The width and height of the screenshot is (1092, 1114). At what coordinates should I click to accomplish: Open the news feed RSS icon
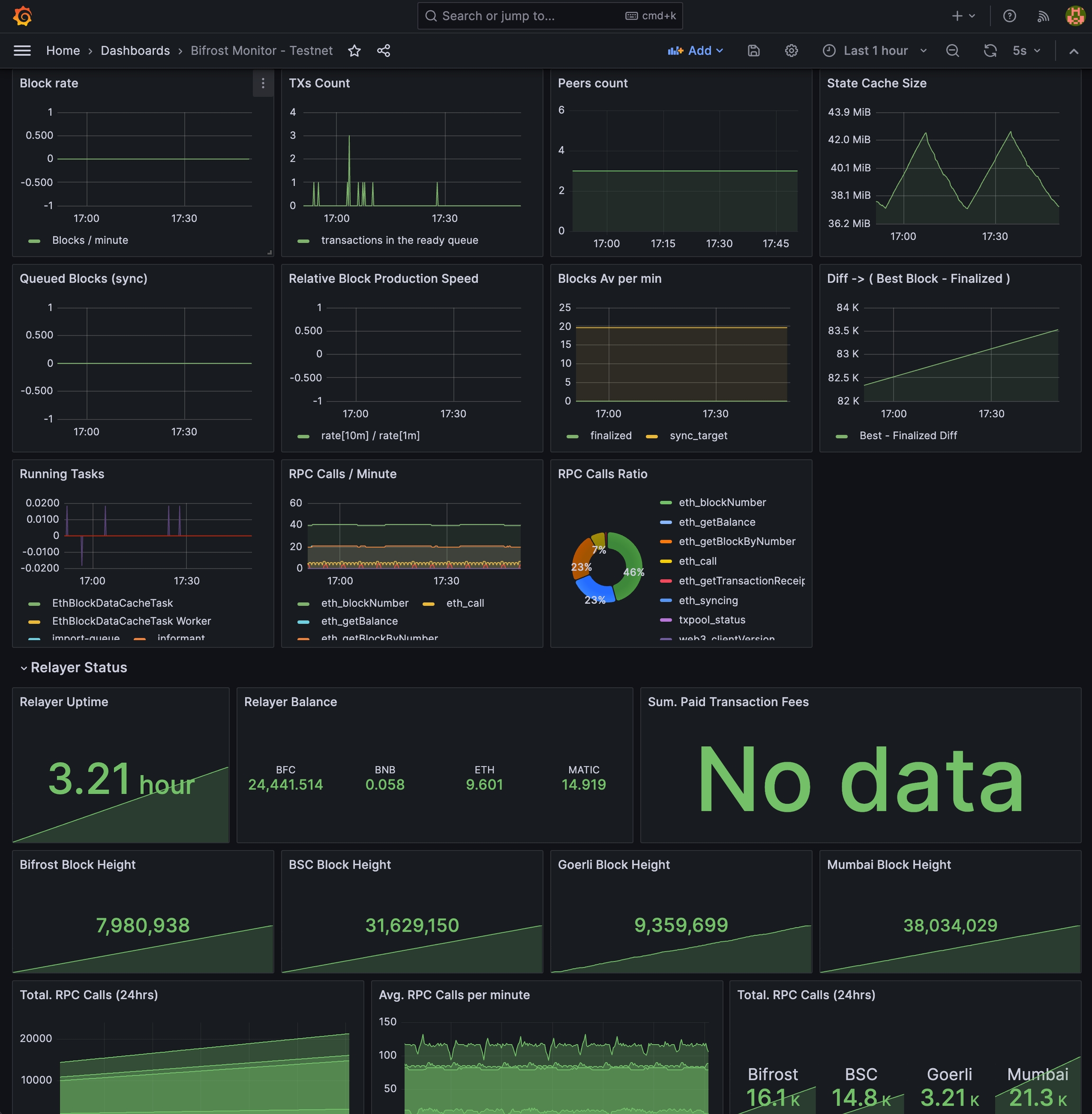click(1043, 16)
